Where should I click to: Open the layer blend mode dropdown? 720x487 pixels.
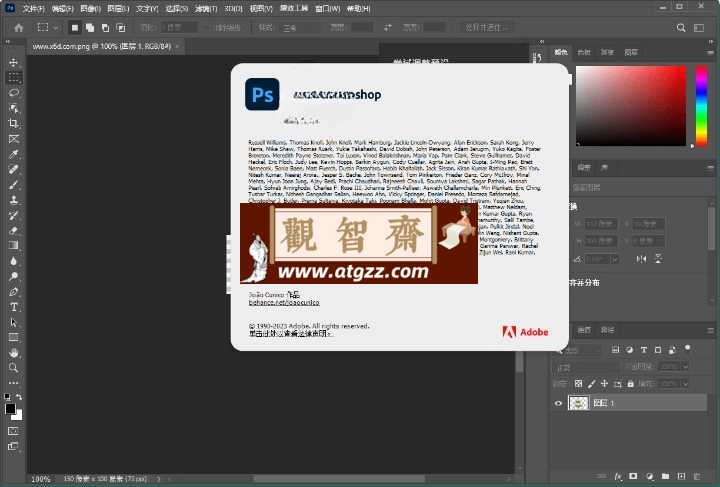tap(585, 367)
